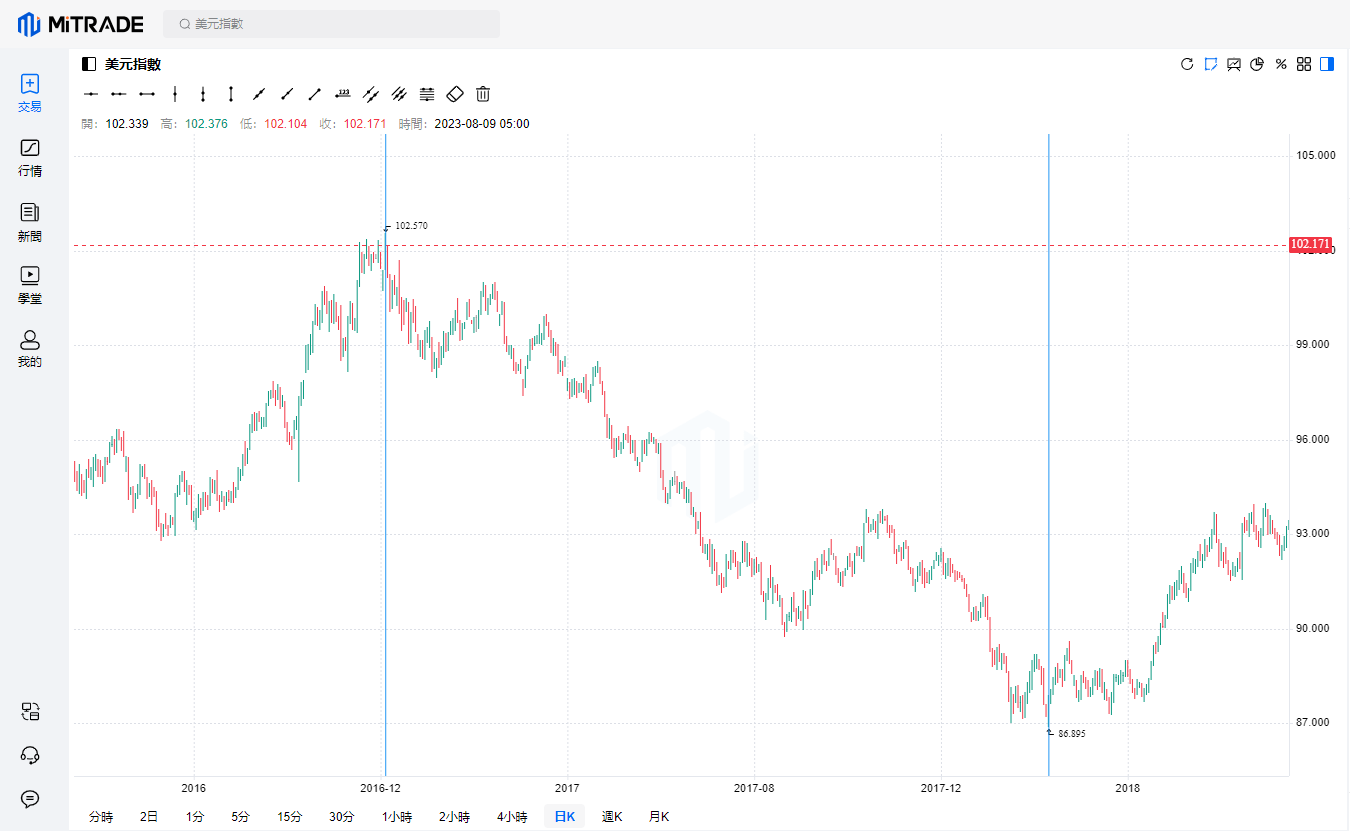Screen dimensions: 1350x831
Task: Toggle the blue drawing annotation icon
Action: pyautogui.click(x=1211, y=64)
